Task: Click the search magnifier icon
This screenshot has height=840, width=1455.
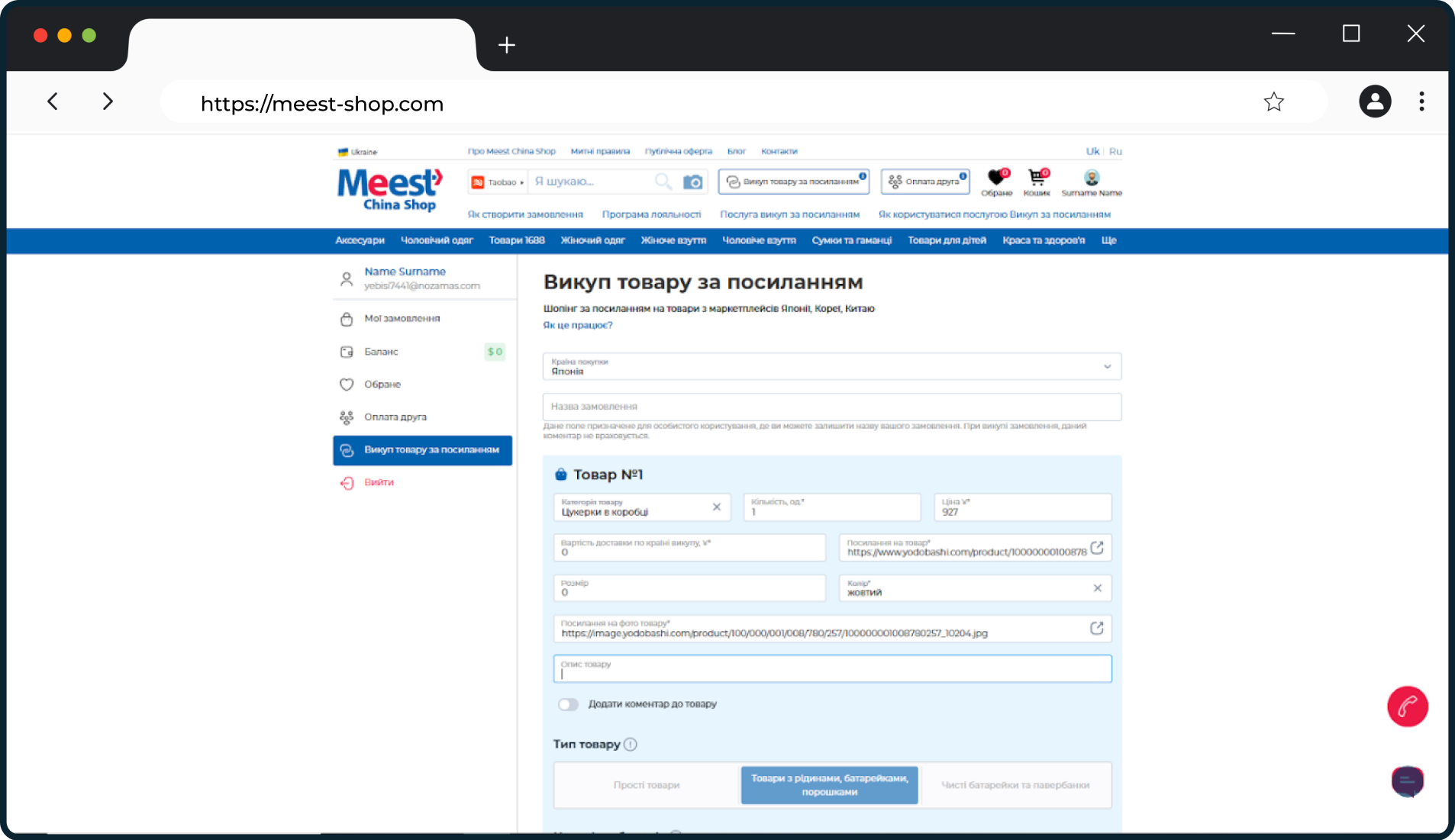Action: (663, 181)
